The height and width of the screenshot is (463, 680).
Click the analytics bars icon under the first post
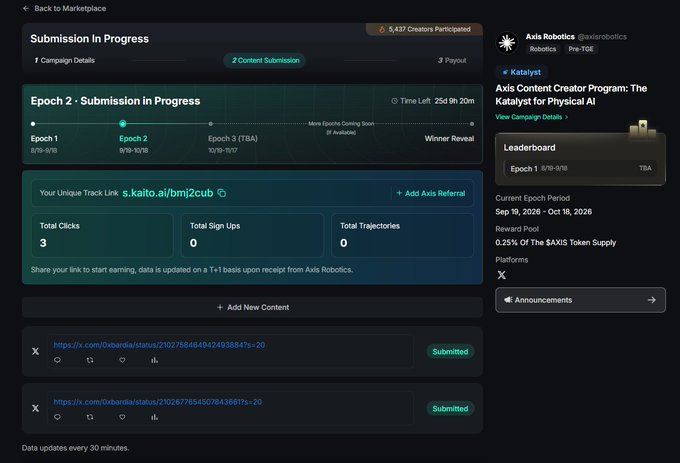click(154, 360)
